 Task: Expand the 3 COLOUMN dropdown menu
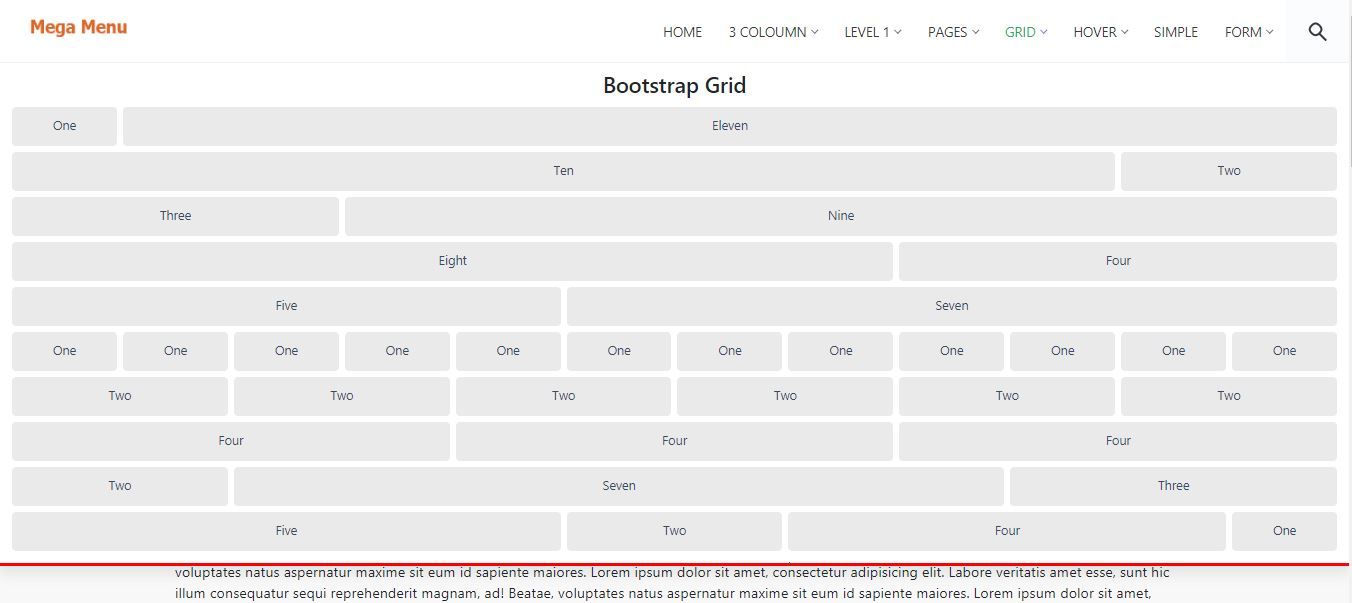[x=773, y=32]
